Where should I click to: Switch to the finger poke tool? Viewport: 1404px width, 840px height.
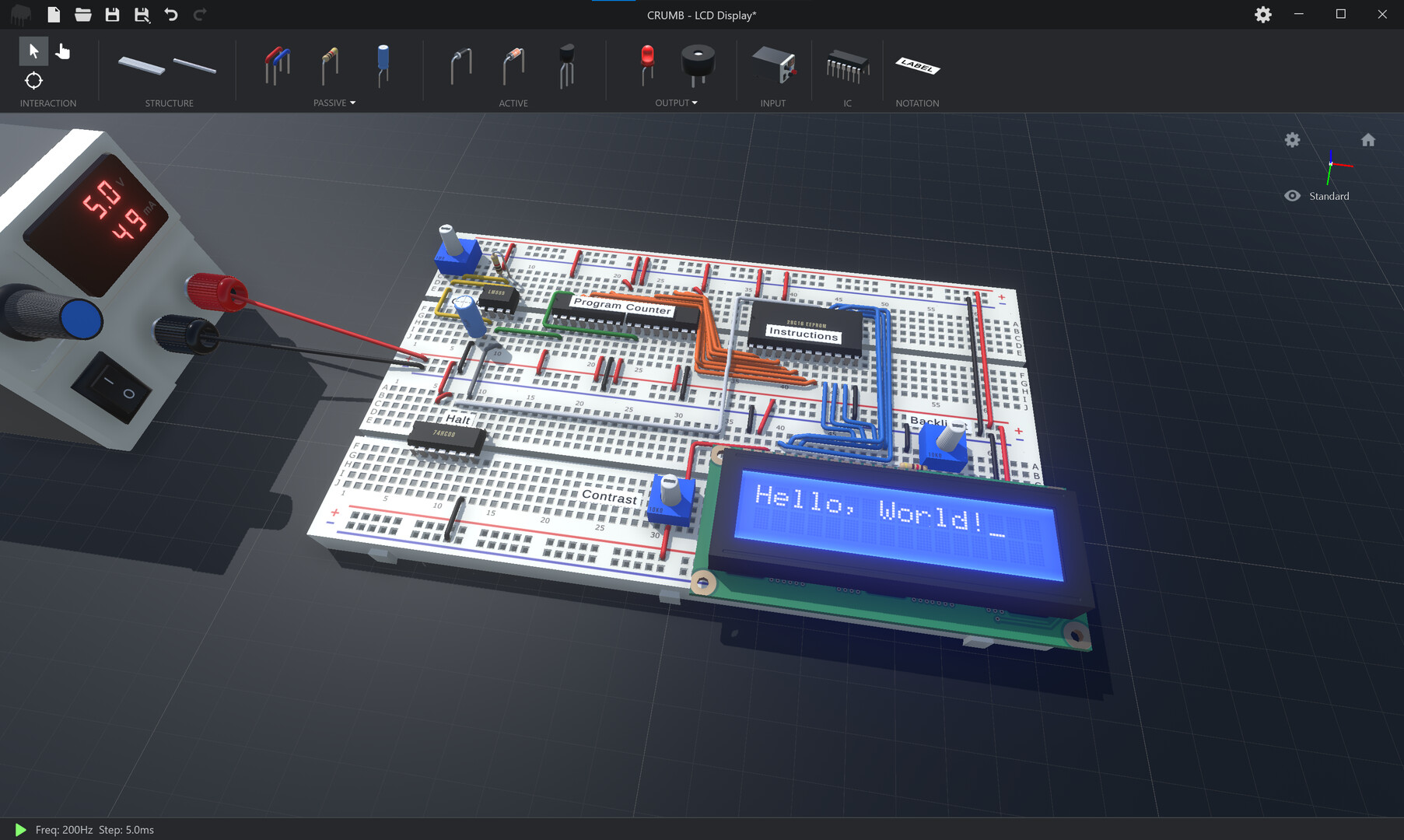point(62,51)
